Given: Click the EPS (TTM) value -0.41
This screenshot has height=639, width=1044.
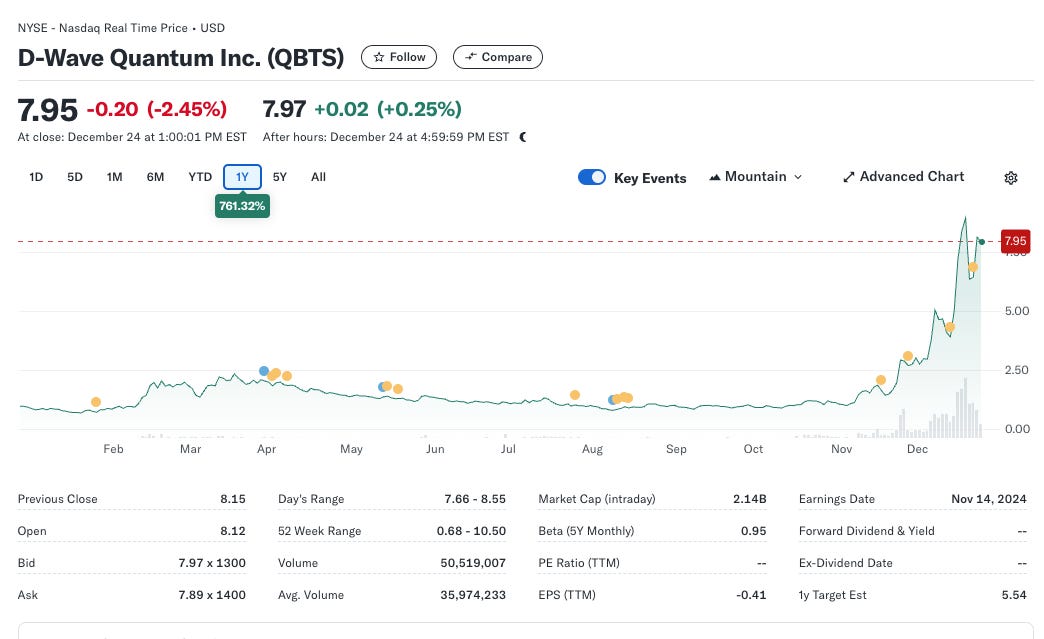Looking at the screenshot, I should click(751, 595).
